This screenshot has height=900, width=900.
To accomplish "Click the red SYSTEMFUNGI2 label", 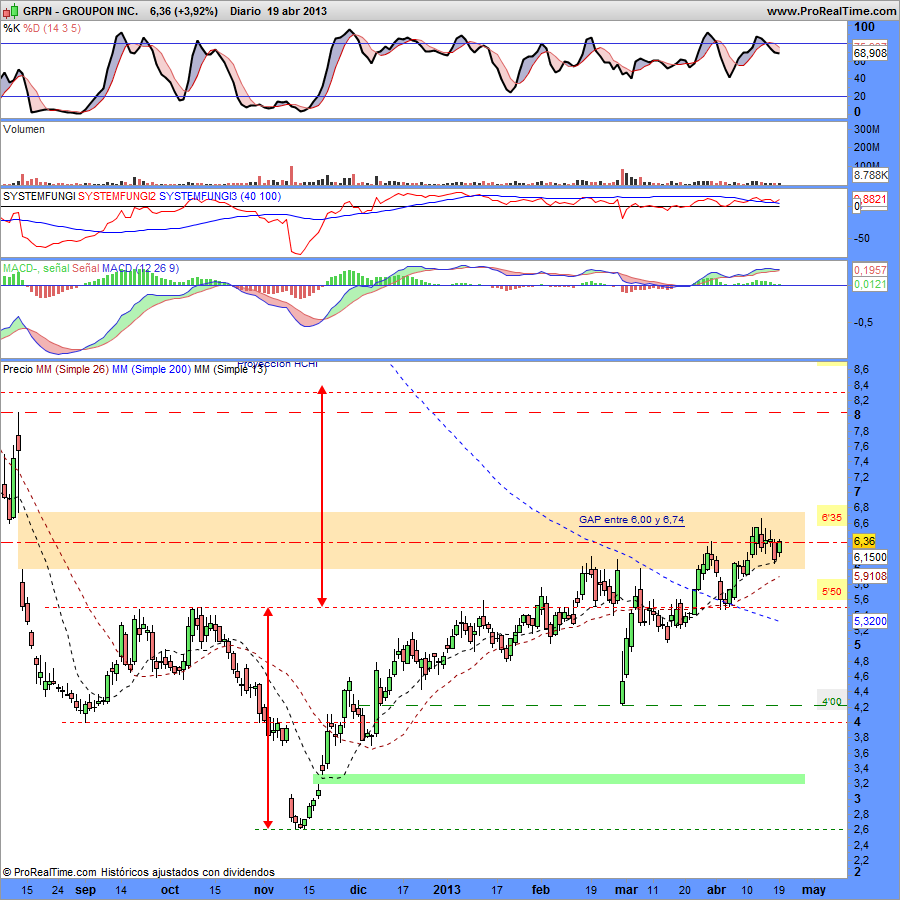I will point(117,196).
